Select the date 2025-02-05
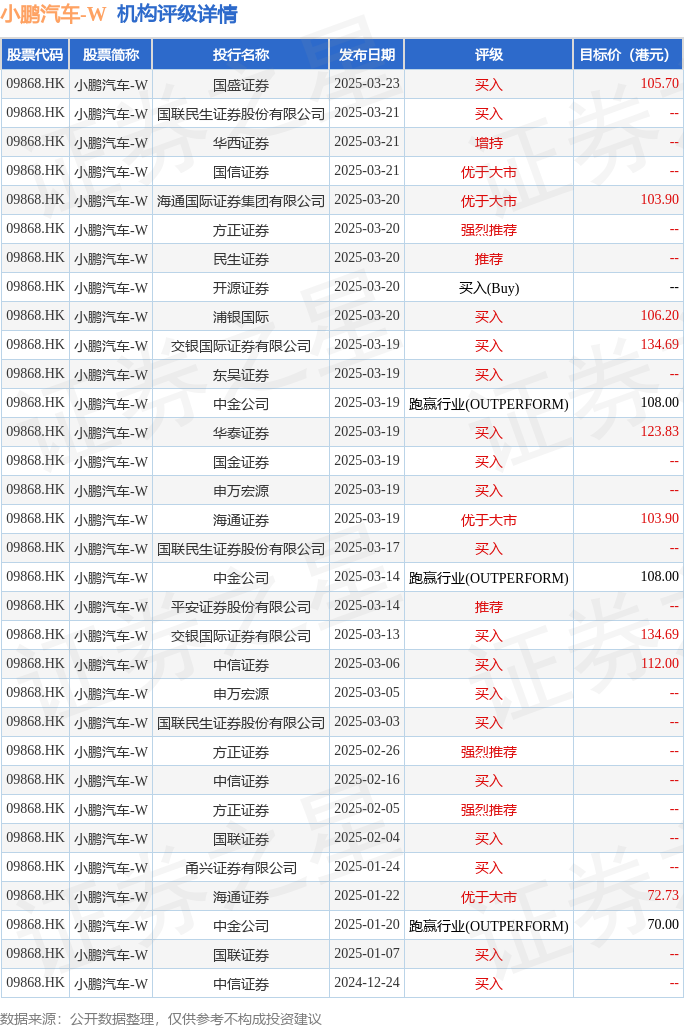The width and height of the screenshot is (684, 1028). [367, 808]
